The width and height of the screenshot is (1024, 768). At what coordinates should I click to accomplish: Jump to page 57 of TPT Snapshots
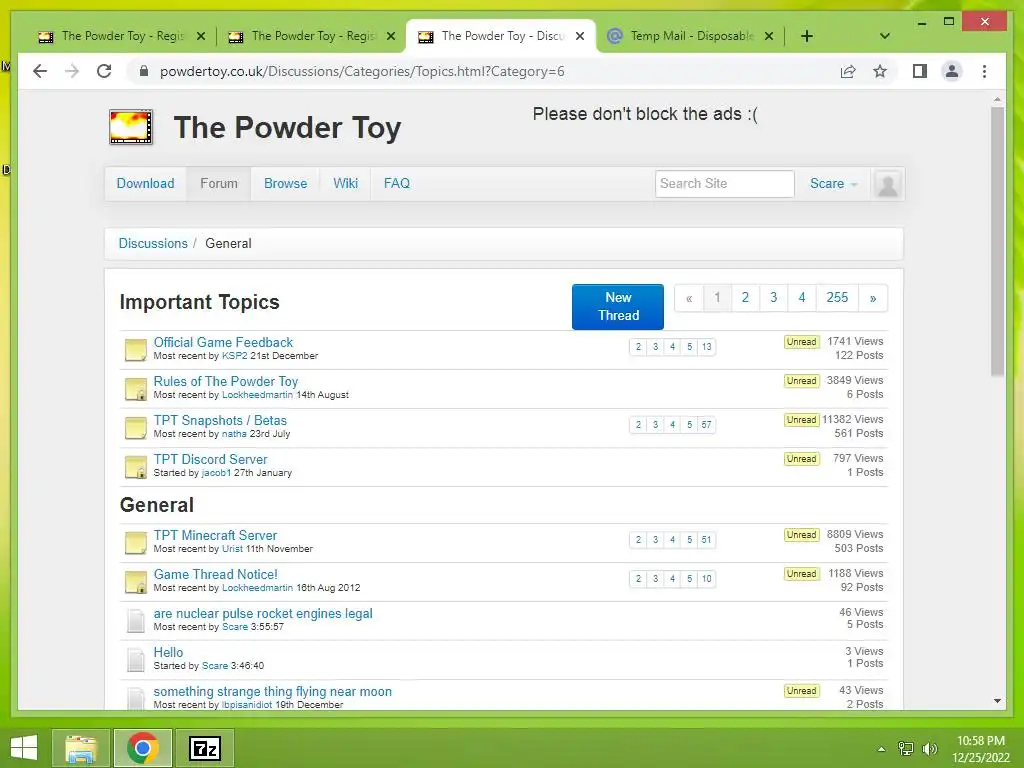pos(707,425)
